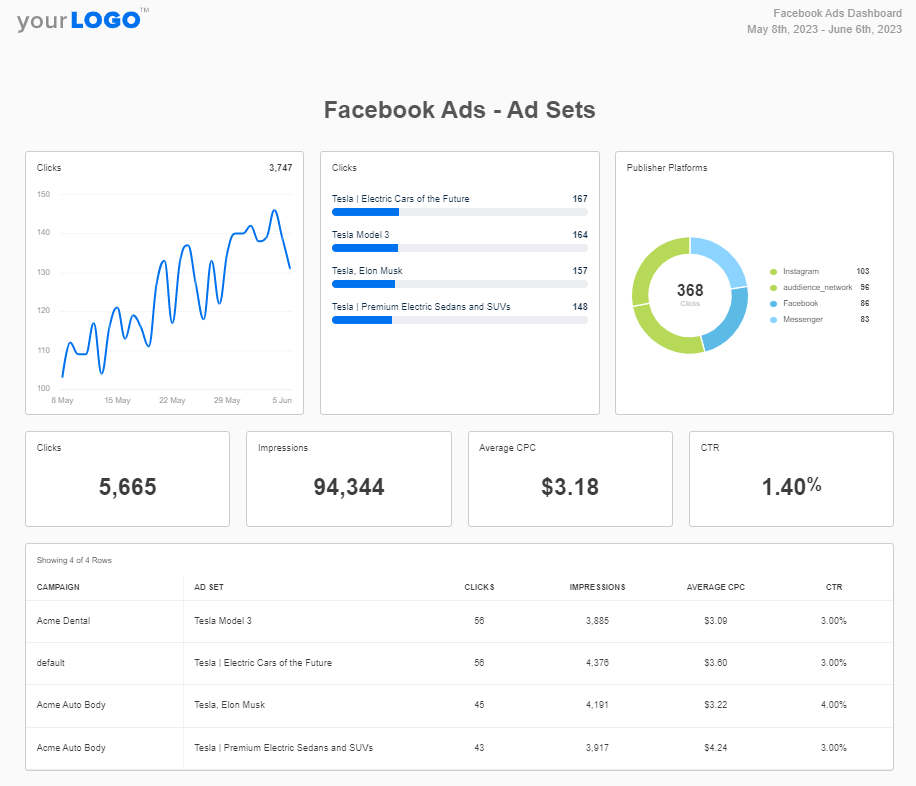
Task: Click Acme Auto Body in the Tesla, Elon Musk row
Action: click(71, 705)
